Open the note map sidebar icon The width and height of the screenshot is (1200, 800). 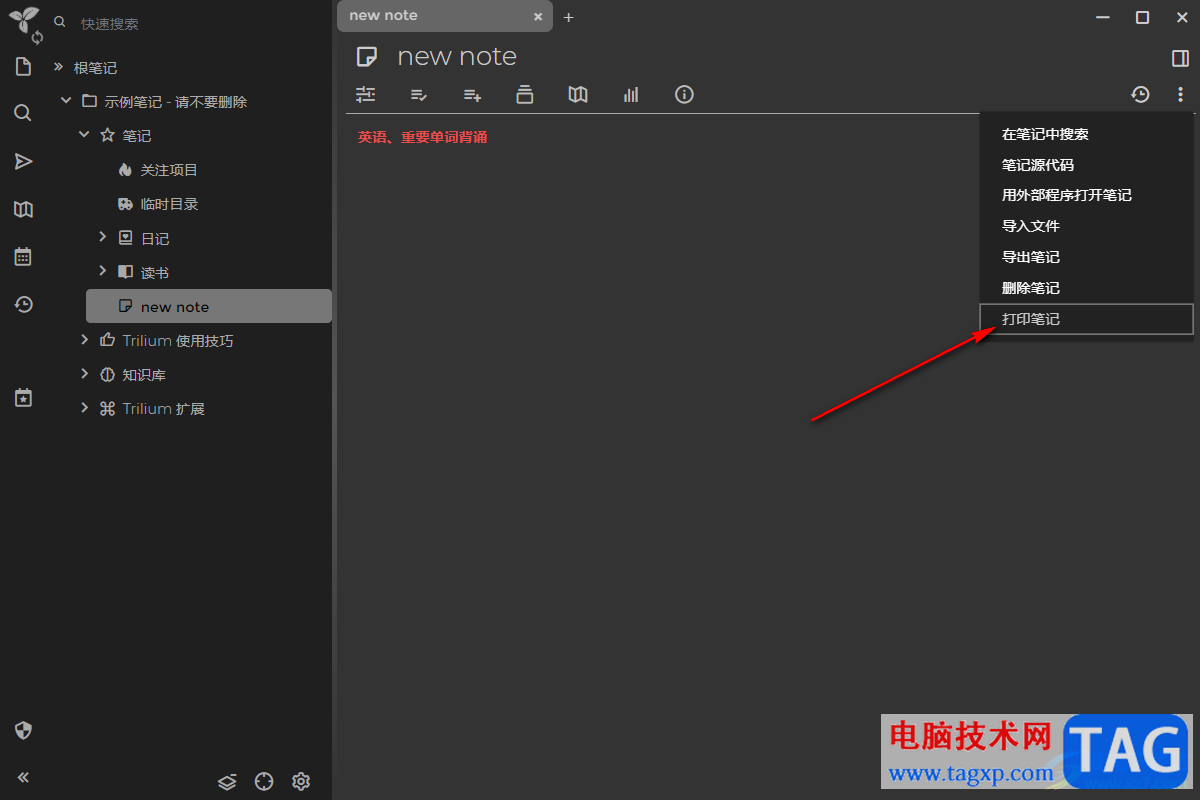point(23,209)
